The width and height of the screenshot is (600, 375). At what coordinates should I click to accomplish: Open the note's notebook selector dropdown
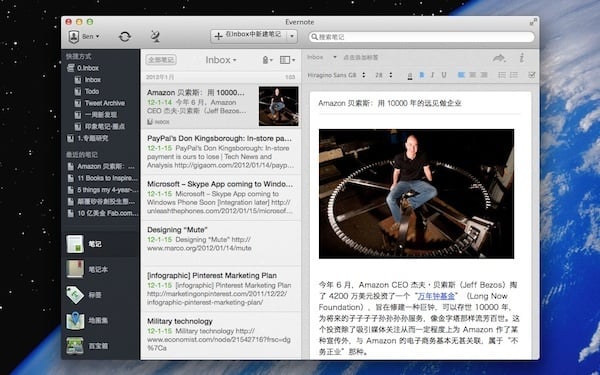click(x=321, y=57)
